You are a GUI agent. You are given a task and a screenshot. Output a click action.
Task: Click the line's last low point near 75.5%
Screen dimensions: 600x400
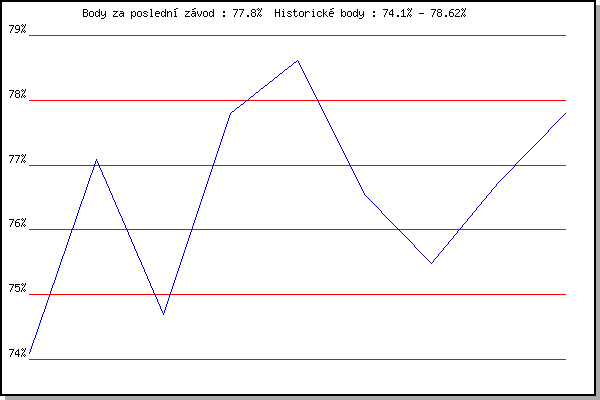point(431,263)
